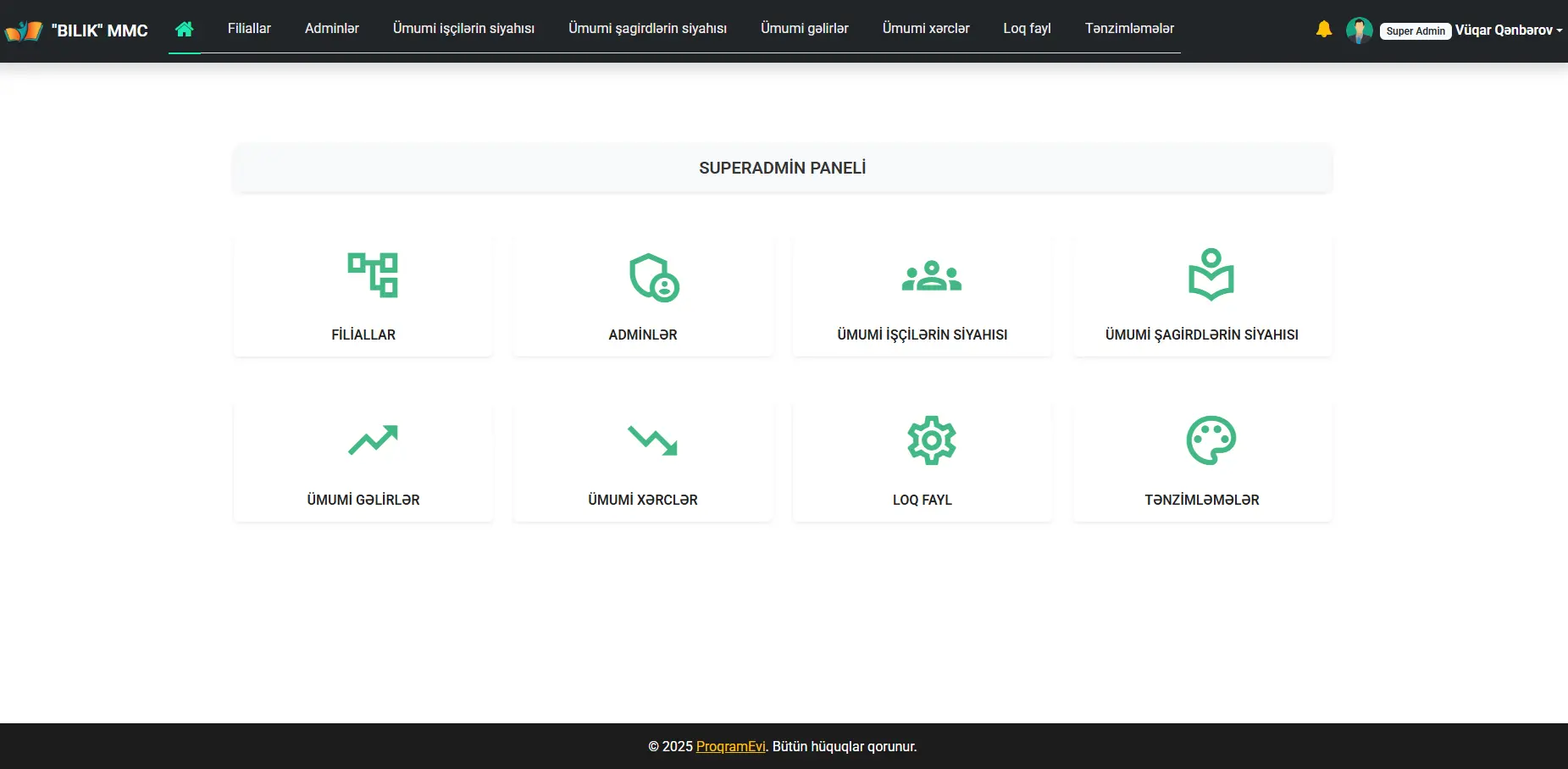Follow the ProqramEvi footer link
This screenshot has height=769, width=1568.
click(730, 746)
